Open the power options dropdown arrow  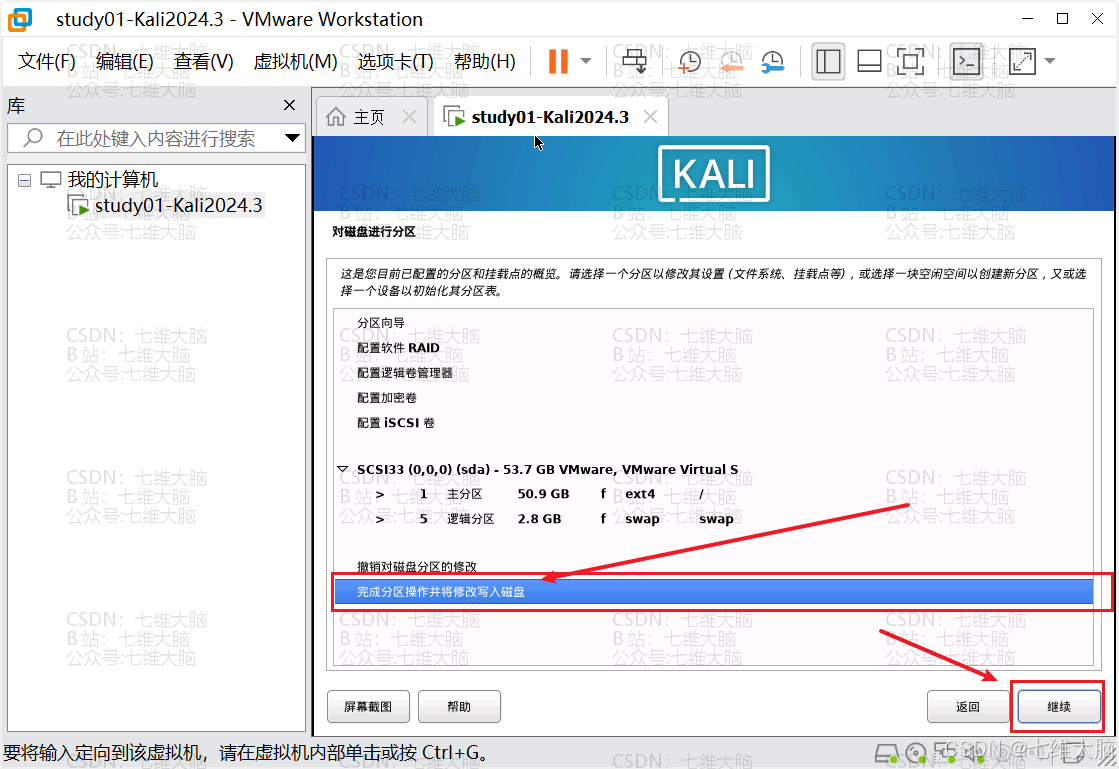586,61
